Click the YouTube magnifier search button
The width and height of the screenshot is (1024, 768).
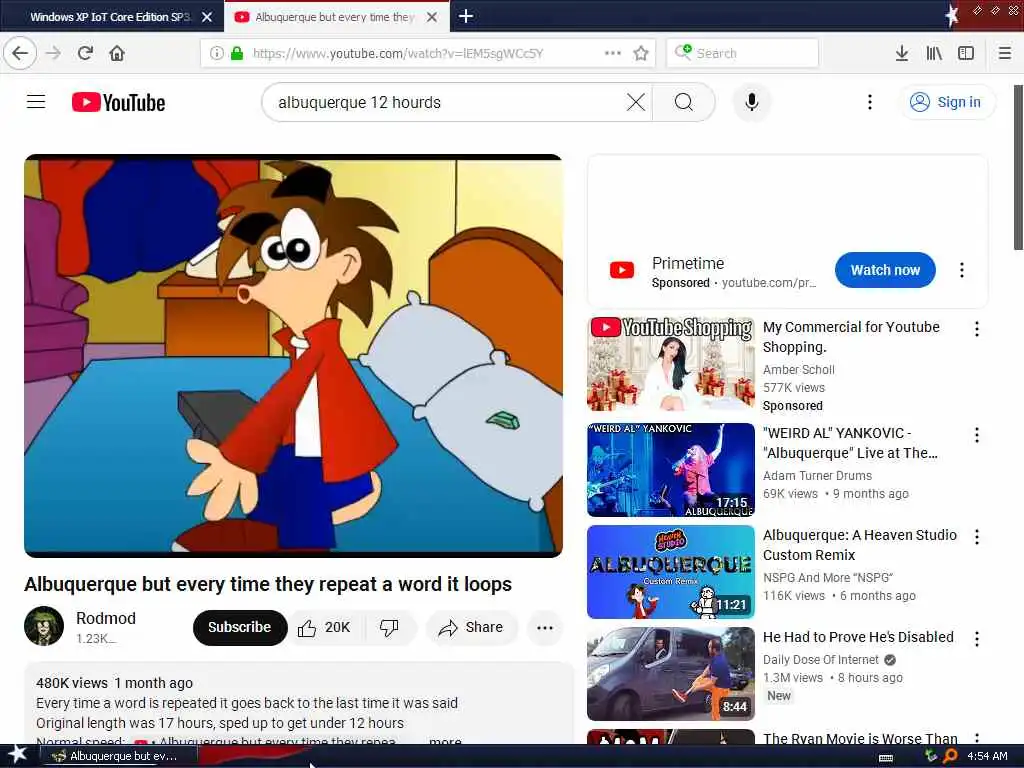[x=684, y=102]
